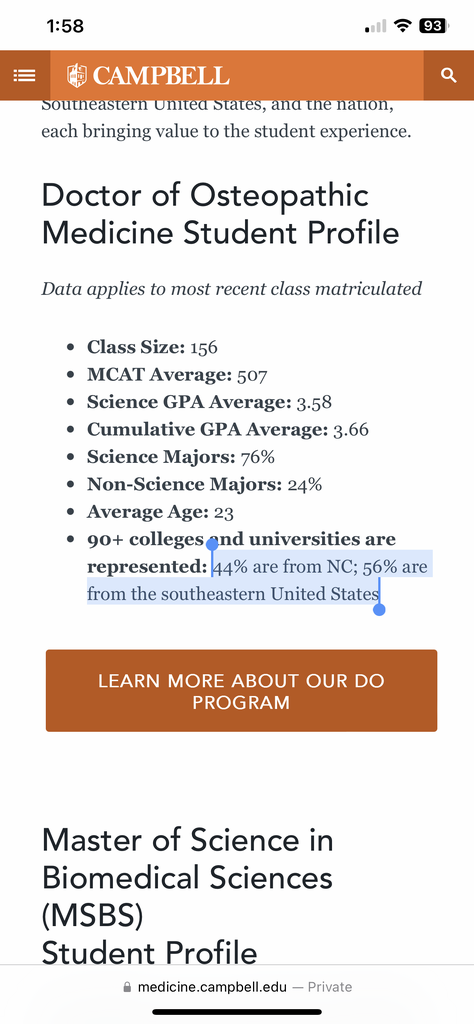474x1024 pixels.
Task: Tap the battery indicator showing 93
Action: pyautogui.click(x=434, y=26)
